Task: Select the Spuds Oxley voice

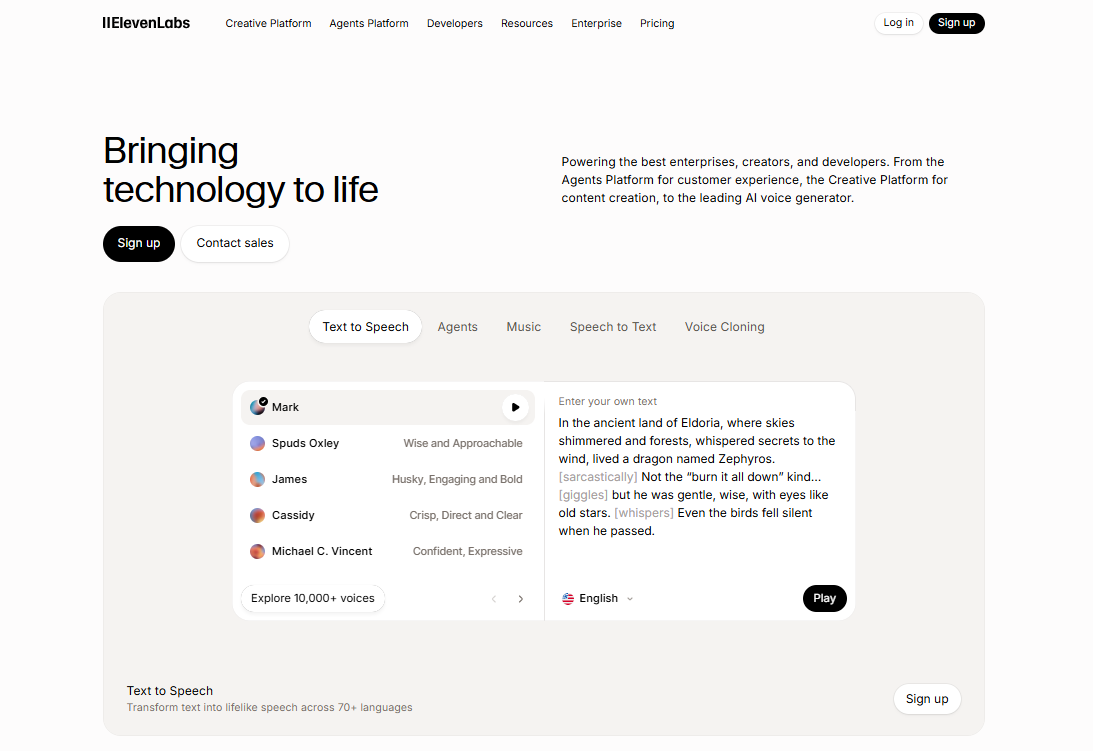Action: (388, 443)
